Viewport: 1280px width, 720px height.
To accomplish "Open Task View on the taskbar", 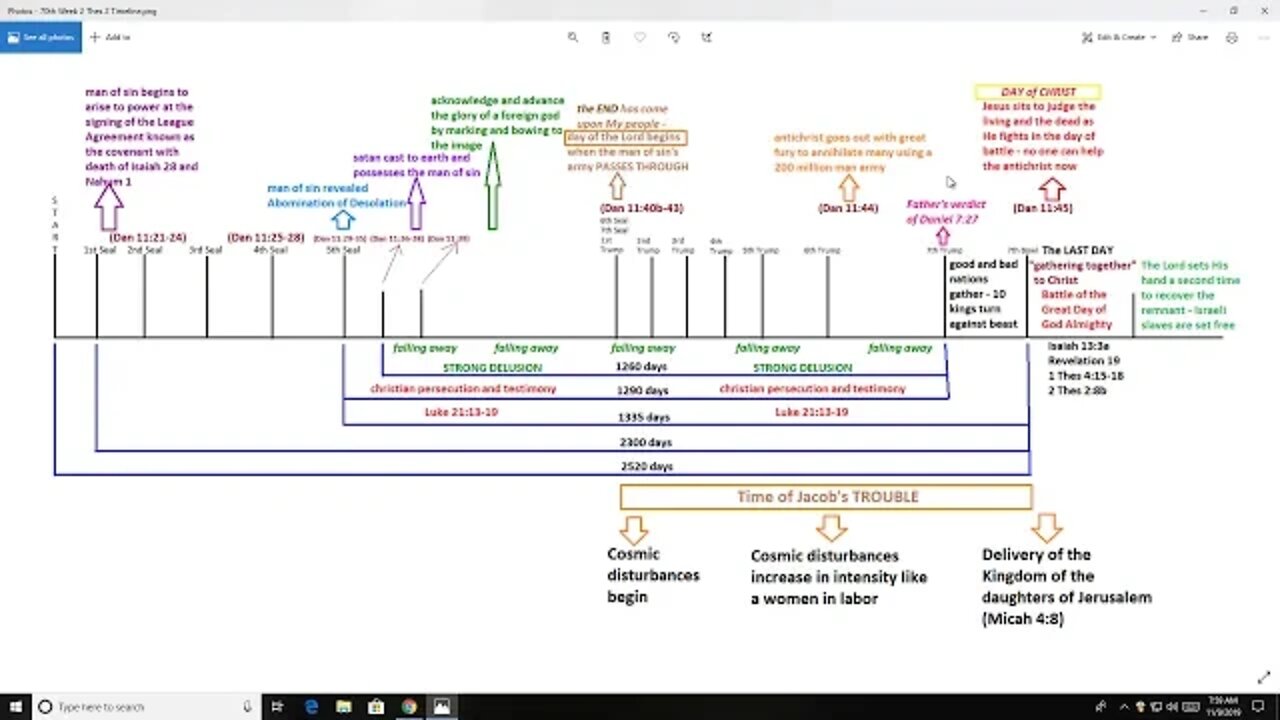I will [x=278, y=706].
